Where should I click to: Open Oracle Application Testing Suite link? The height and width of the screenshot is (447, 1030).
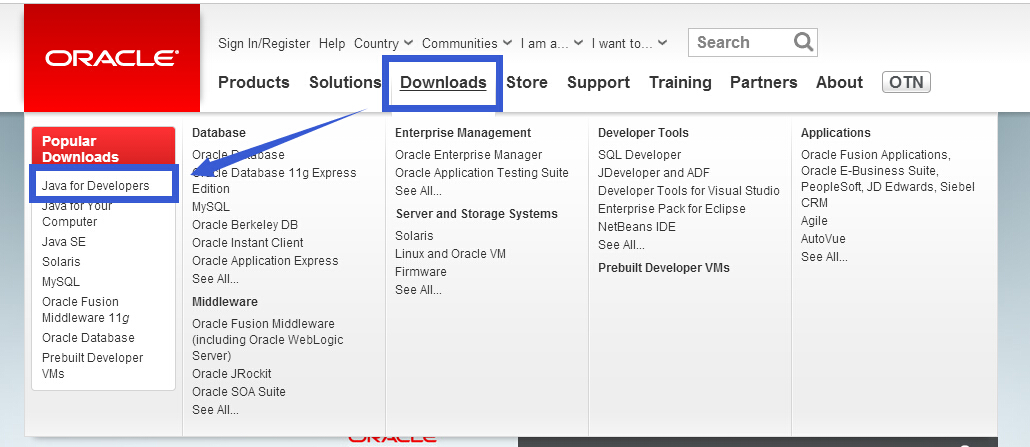[x=481, y=173]
